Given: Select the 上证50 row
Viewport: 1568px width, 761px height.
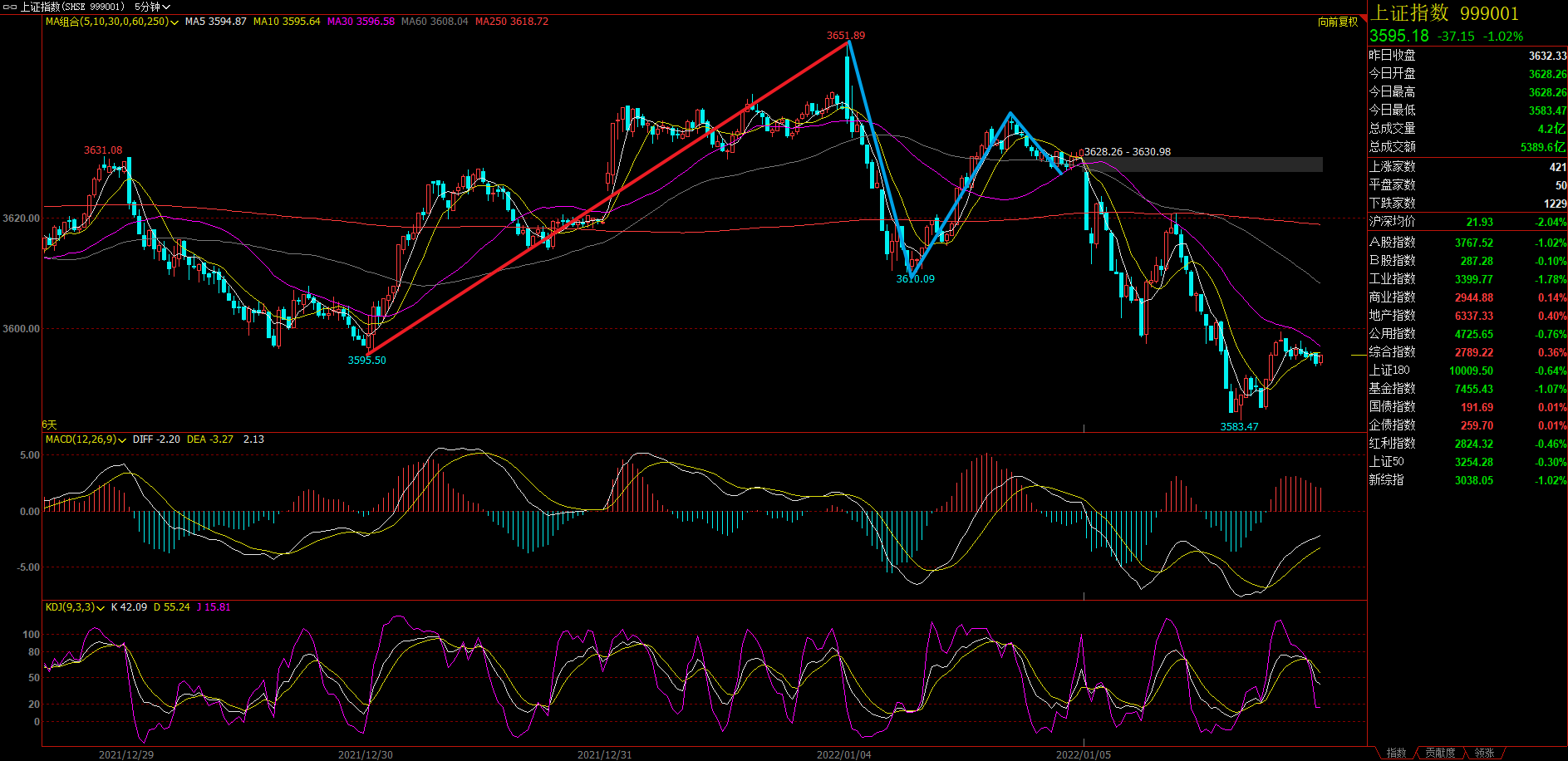Looking at the screenshot, I should [1467, 462].
